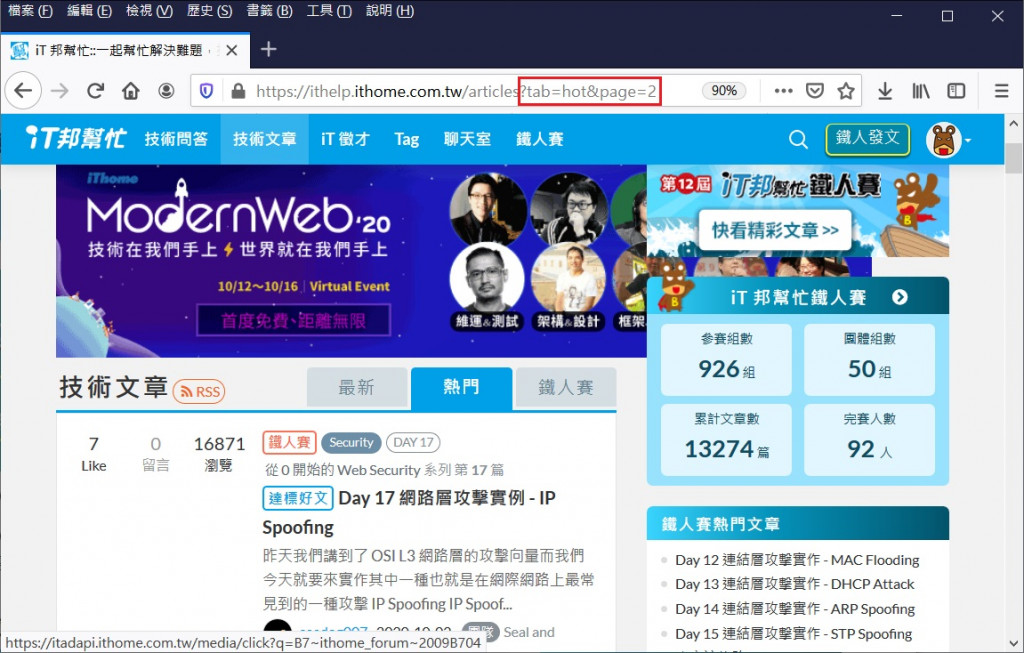
Task: Switch to the 鐵人賽 articles tab
Action: click(x=566, y=387)
